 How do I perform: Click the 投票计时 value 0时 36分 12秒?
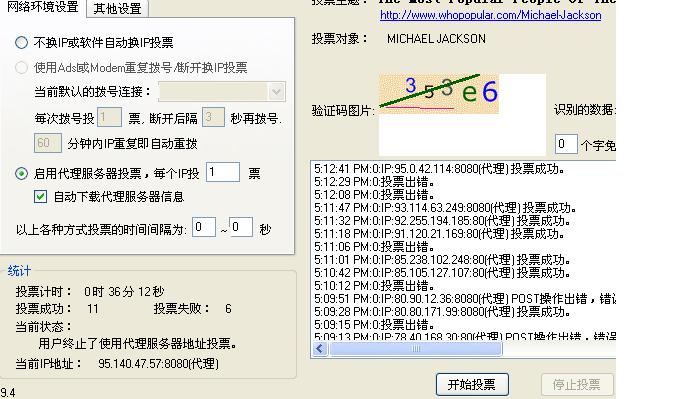pos(124,291)
